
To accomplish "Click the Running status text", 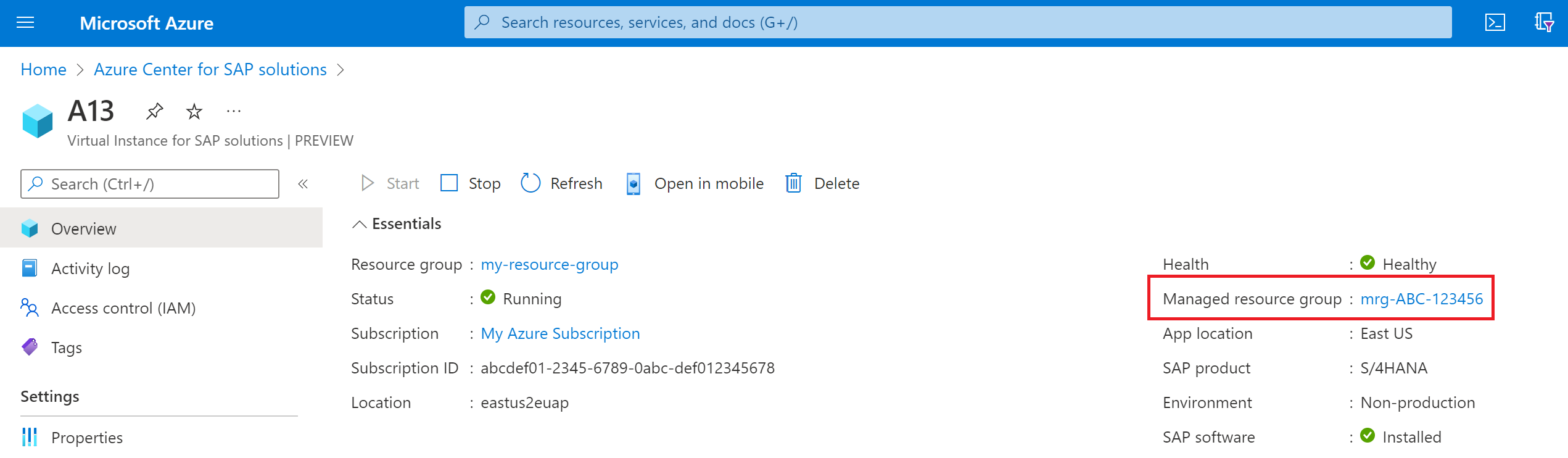I will [x=532, y=299].
